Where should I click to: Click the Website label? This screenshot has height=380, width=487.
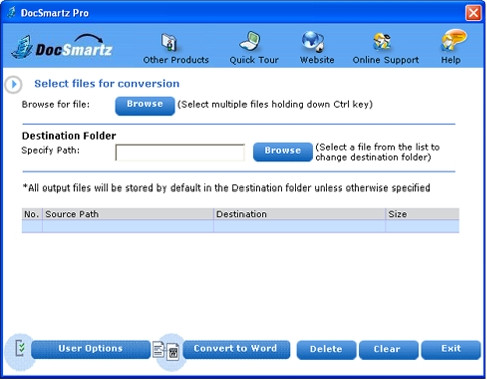pos(317,60)
